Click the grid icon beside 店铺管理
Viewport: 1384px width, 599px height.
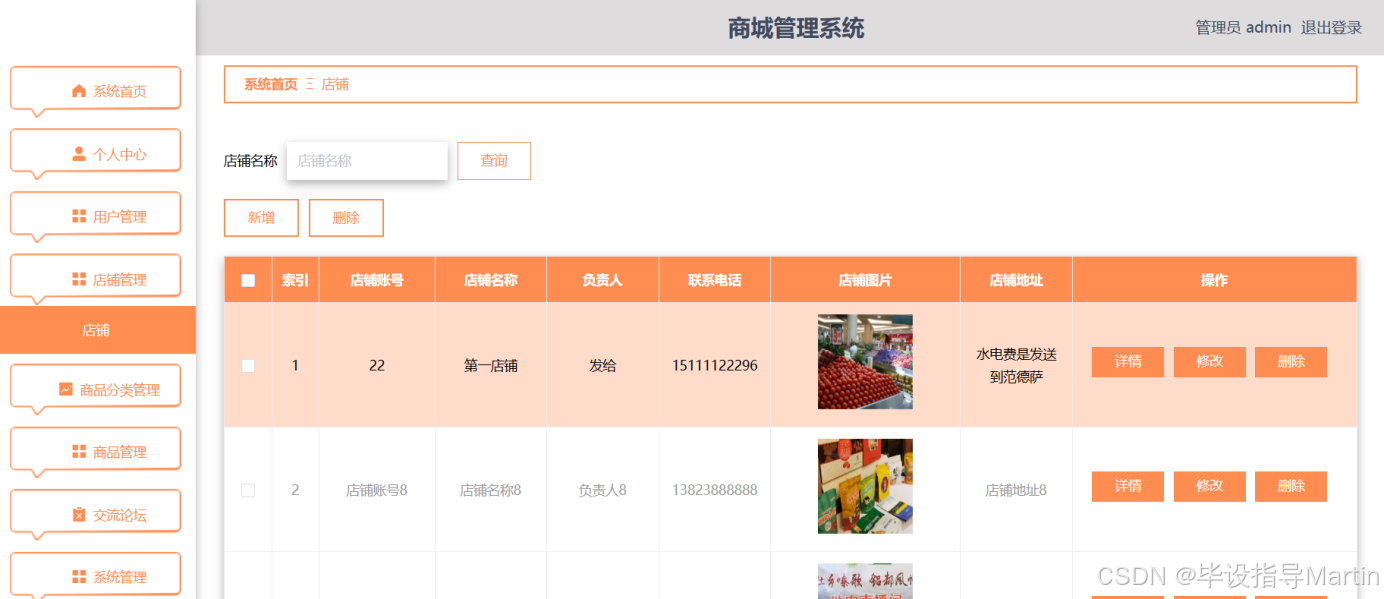tap(79, 279)
